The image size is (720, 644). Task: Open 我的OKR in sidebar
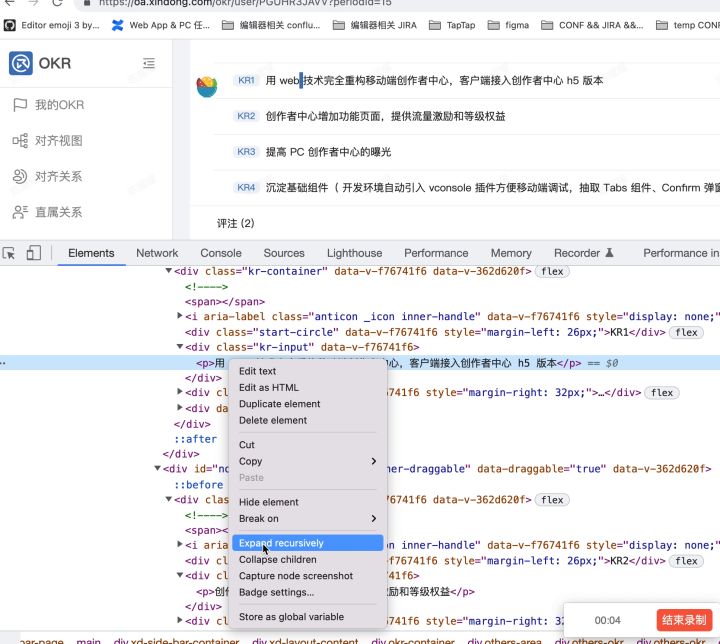tap(60, 105)
